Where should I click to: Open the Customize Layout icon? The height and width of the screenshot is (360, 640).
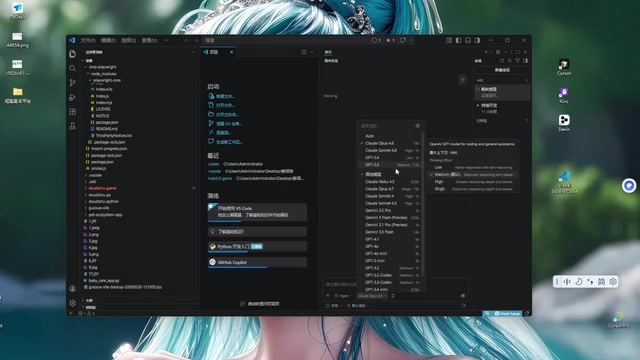tap(449, 40)
